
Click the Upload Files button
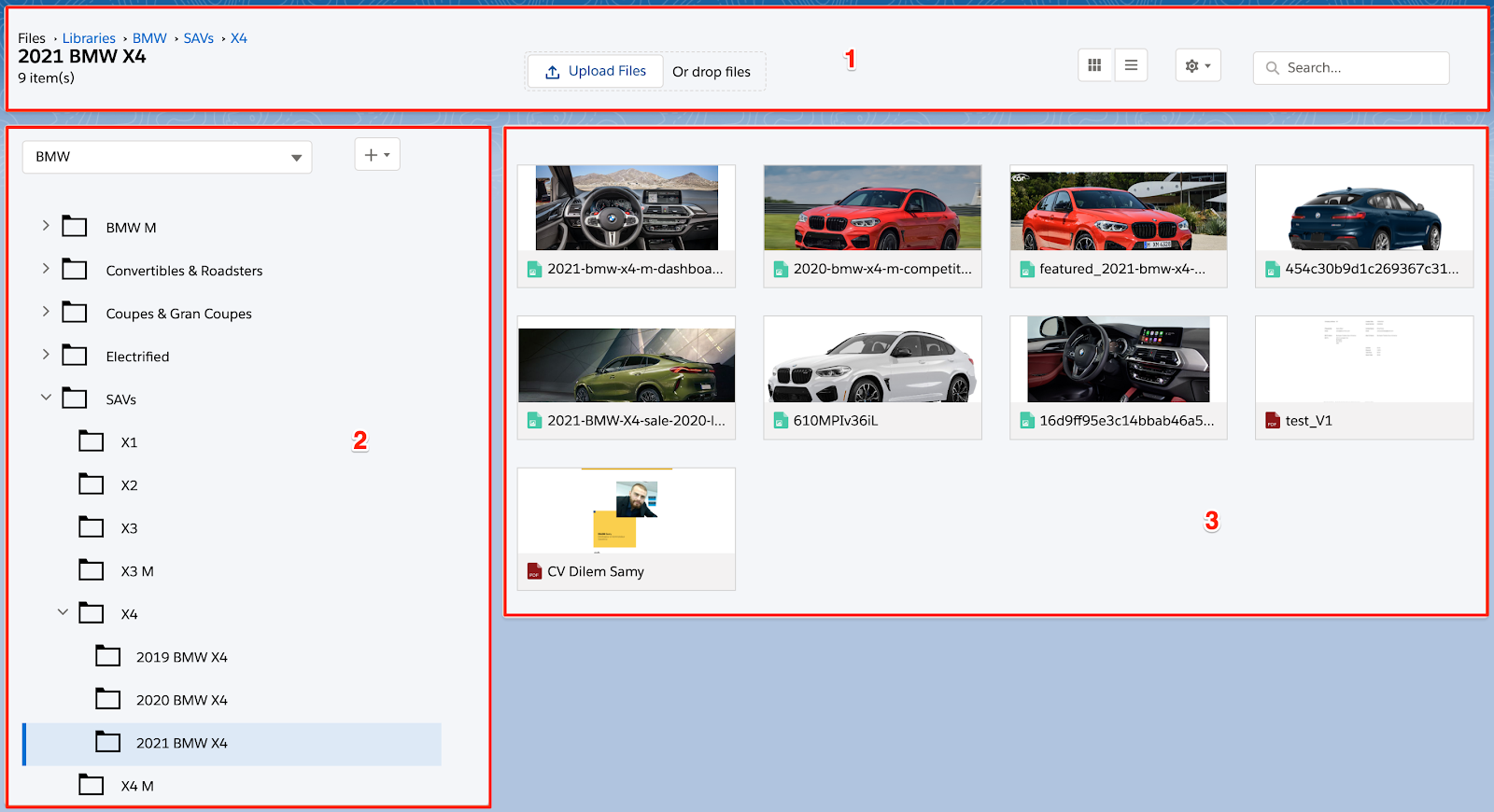596,71
